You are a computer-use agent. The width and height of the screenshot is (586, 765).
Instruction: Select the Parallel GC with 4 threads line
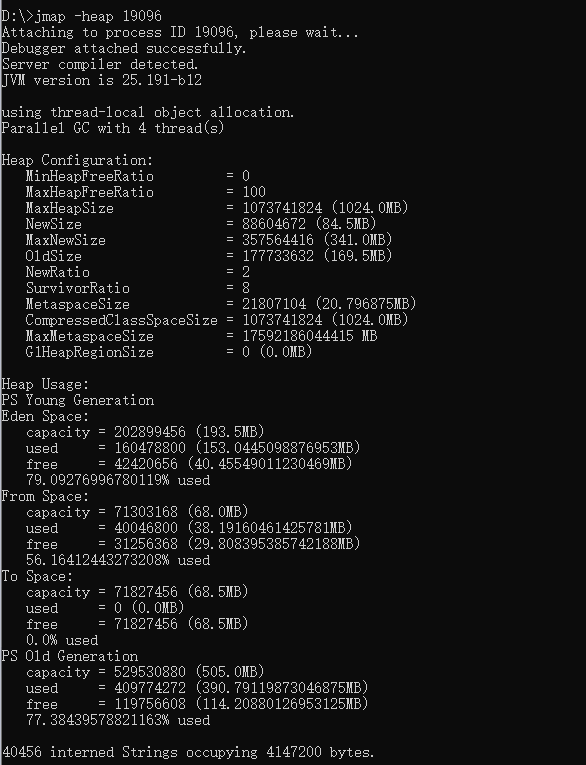point(113,128)
